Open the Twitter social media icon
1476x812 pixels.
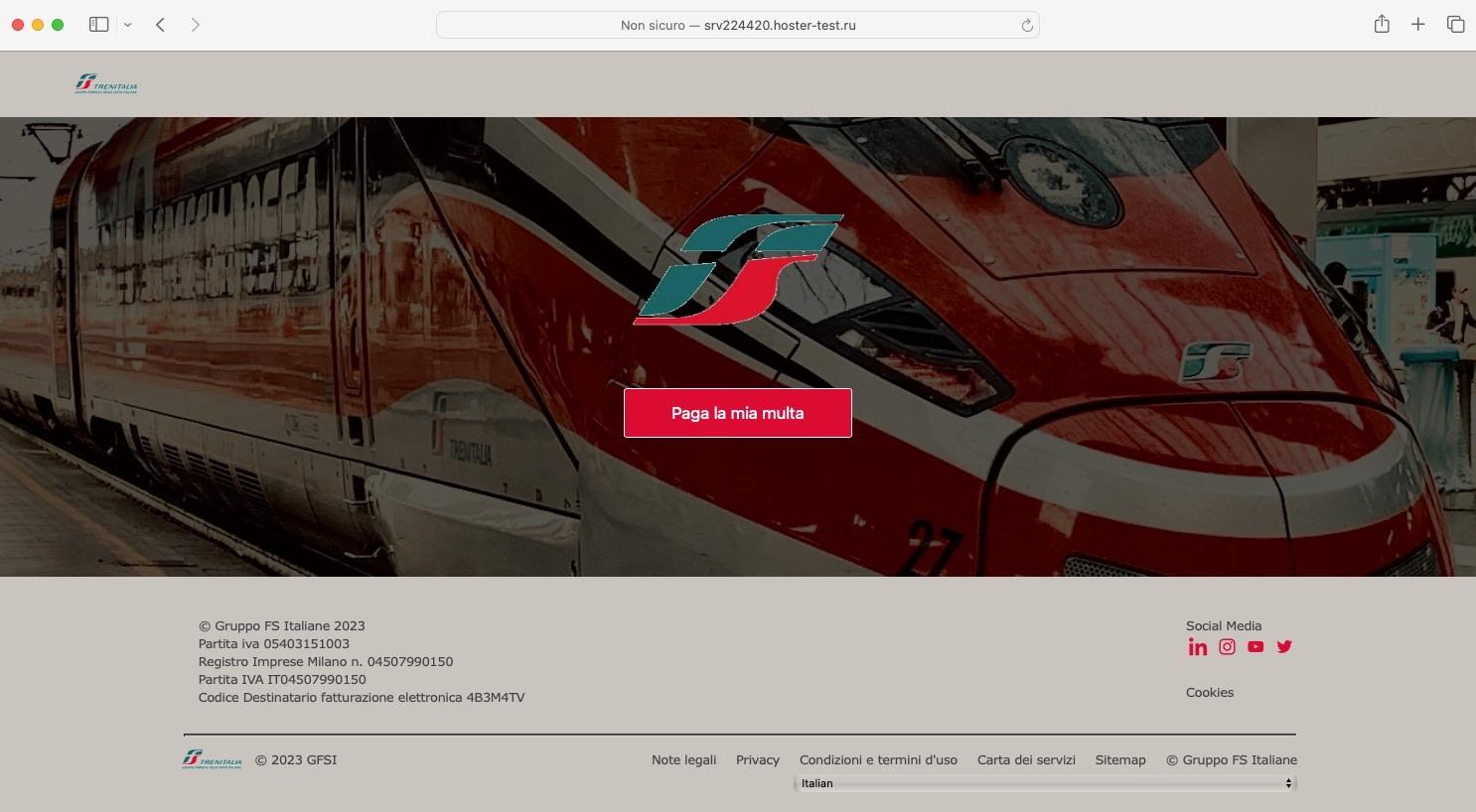point(1284,647)
